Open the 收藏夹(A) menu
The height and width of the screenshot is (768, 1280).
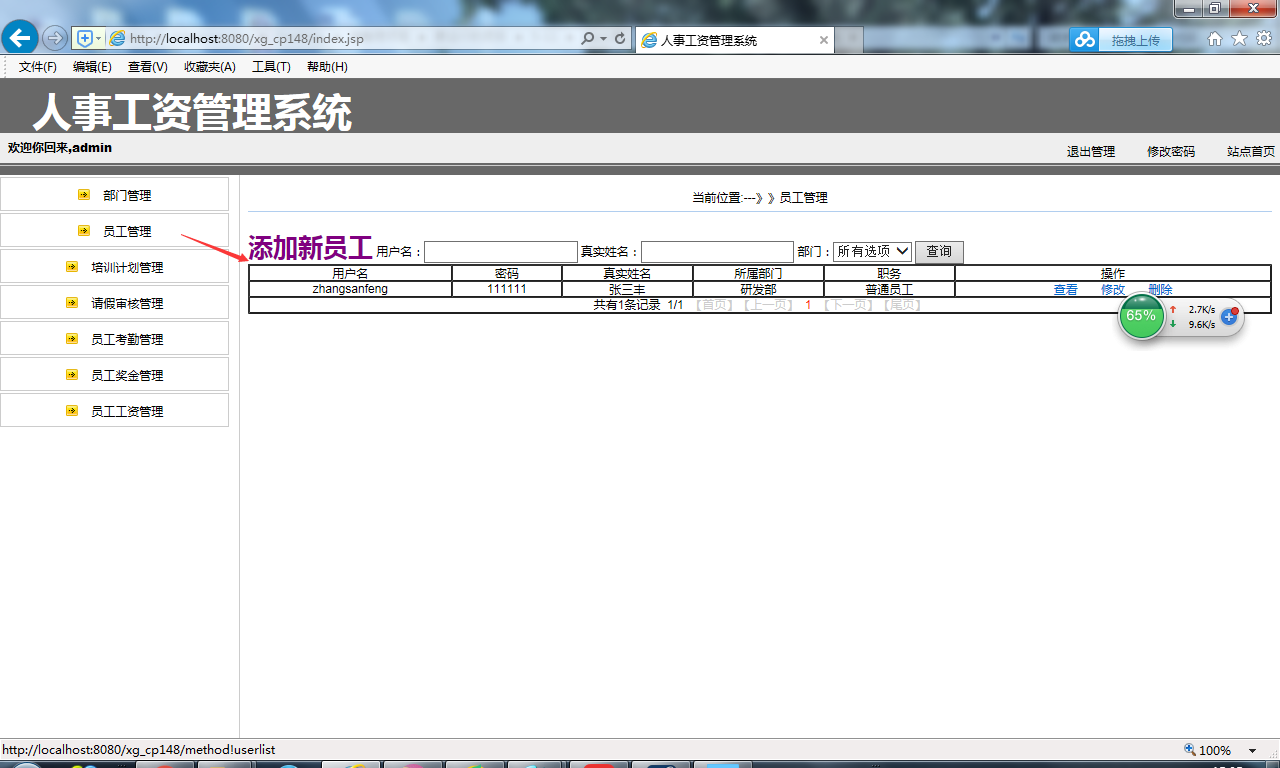click(x=210, y=67)
